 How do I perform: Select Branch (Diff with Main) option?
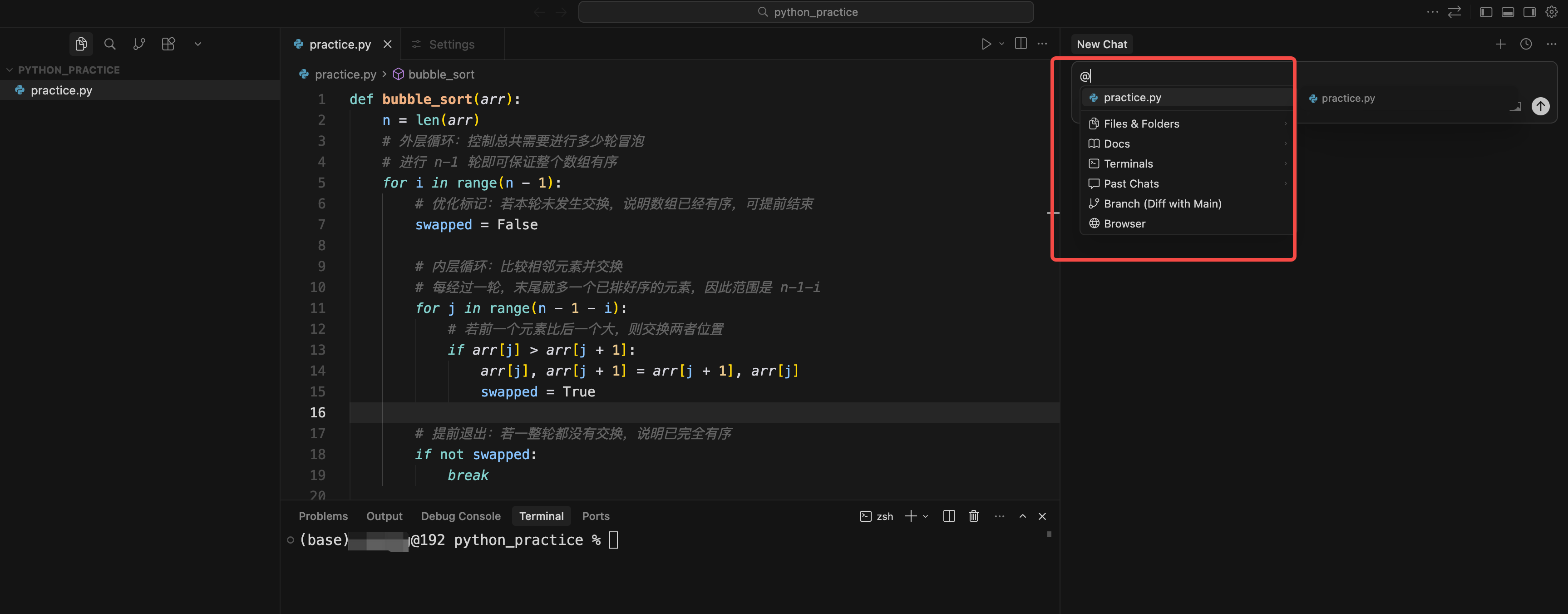pyautogui.click(x=1187, y=204)
